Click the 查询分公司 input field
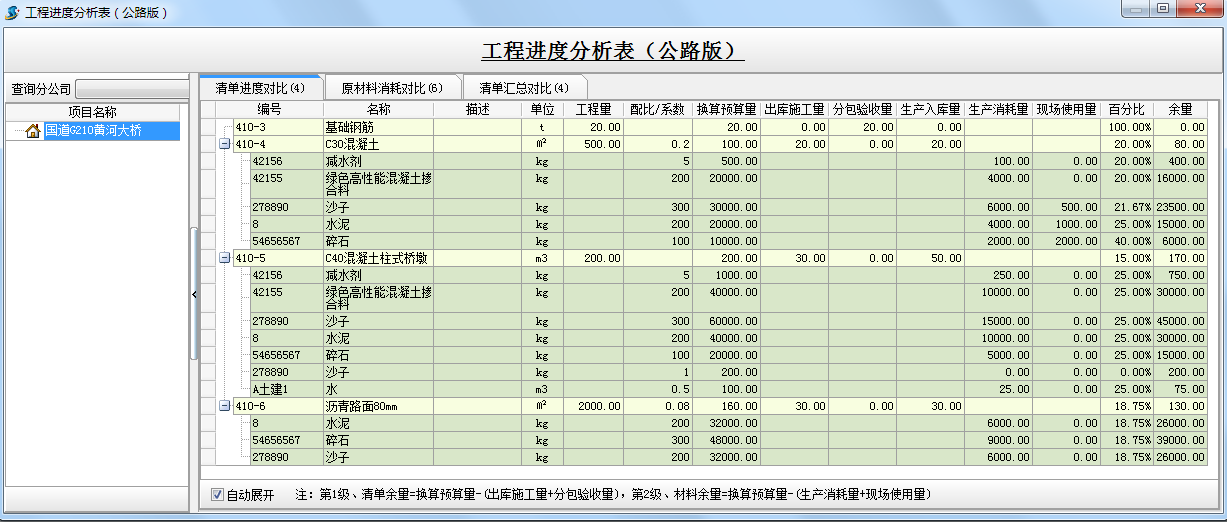 pyautogui.click(x=132, y=89)
